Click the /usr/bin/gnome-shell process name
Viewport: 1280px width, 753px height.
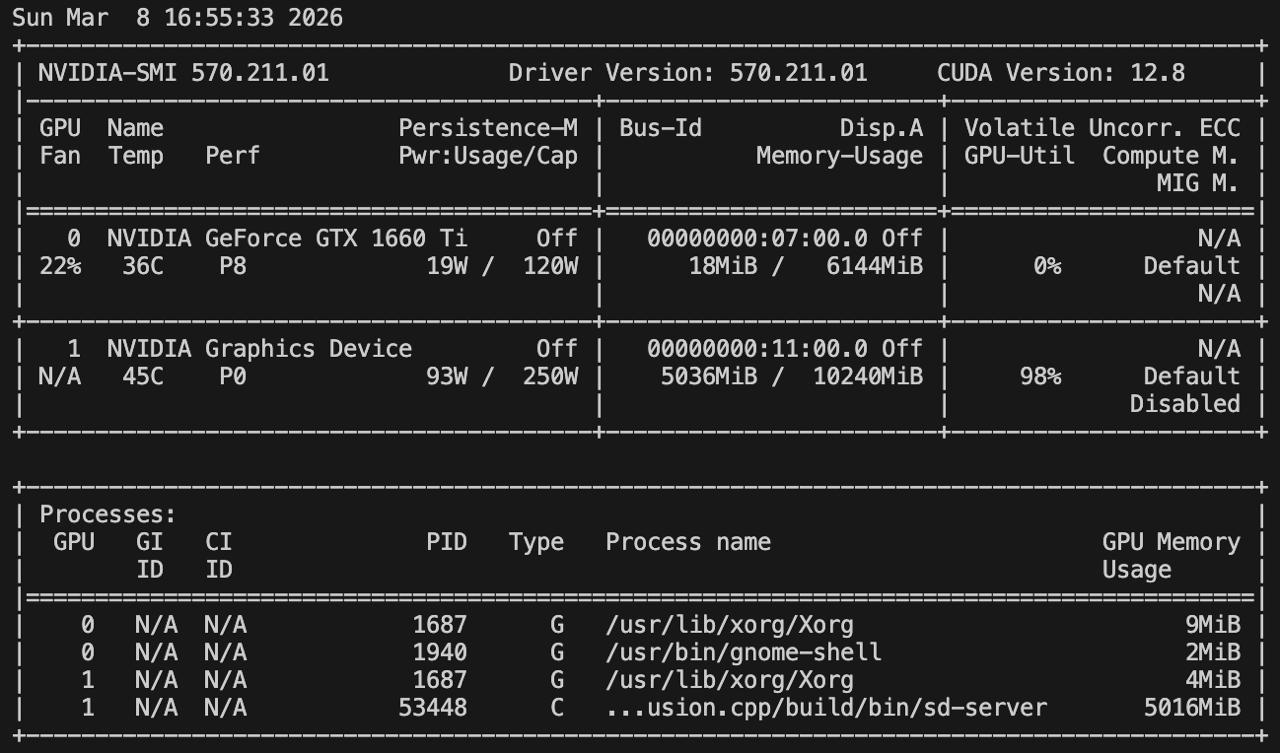point(743,653)
